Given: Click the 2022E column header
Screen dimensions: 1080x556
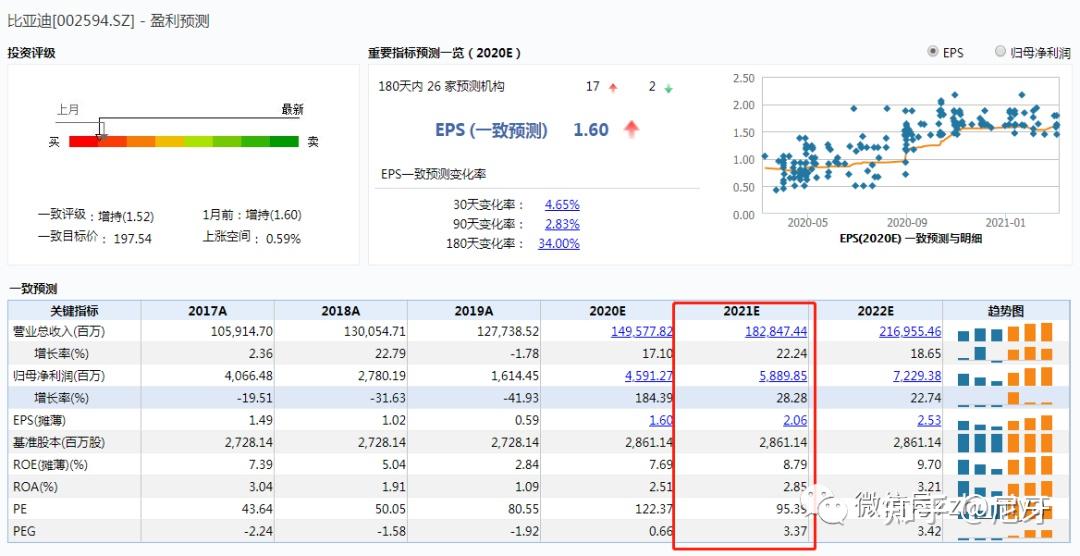Looking at the screenshot, I should 875,311.
